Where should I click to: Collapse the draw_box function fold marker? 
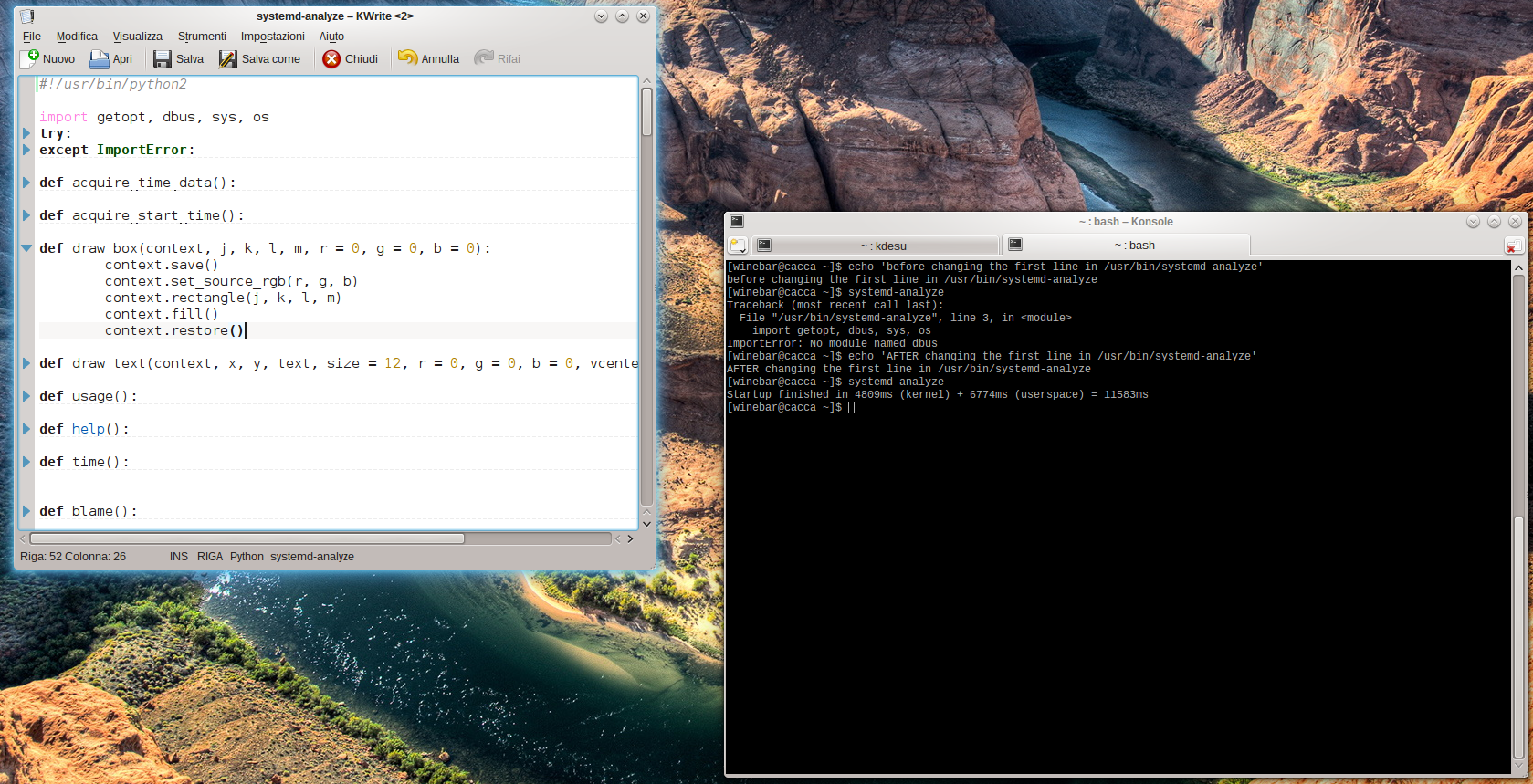26,248
